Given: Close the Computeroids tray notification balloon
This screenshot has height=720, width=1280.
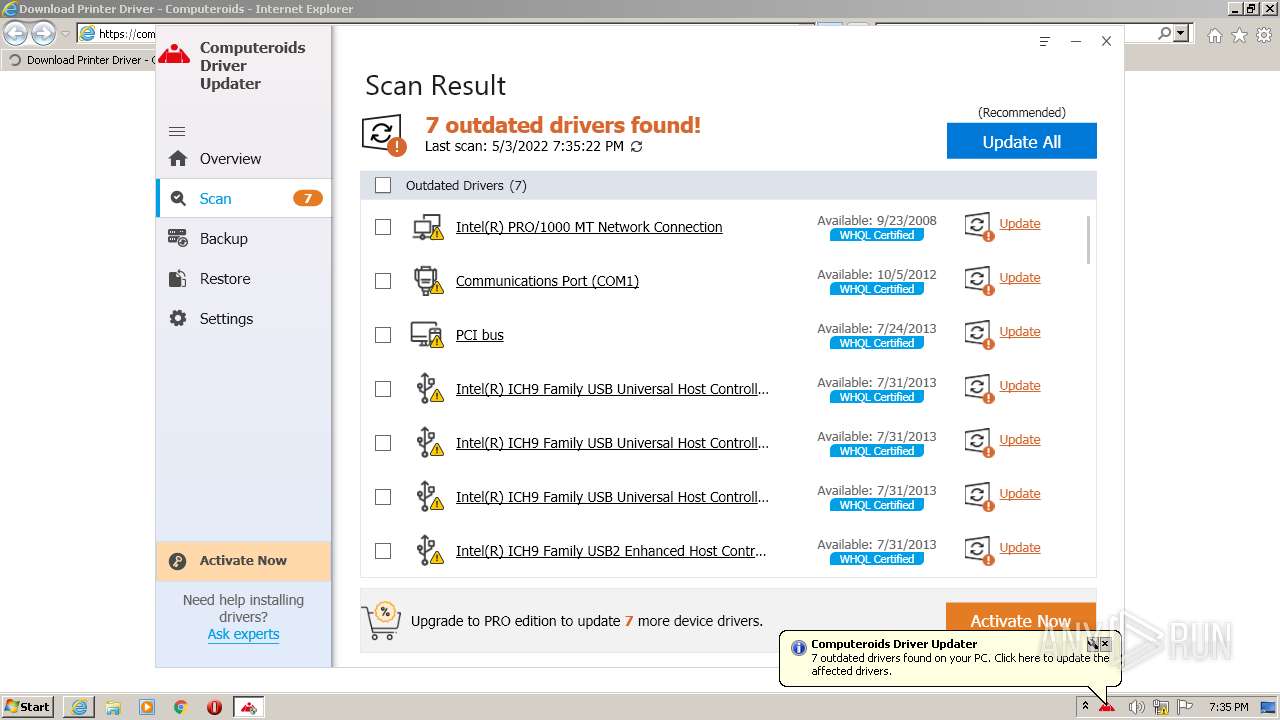Looking at the screenshot, I should pyautogui.click(x=1105, y=644).
